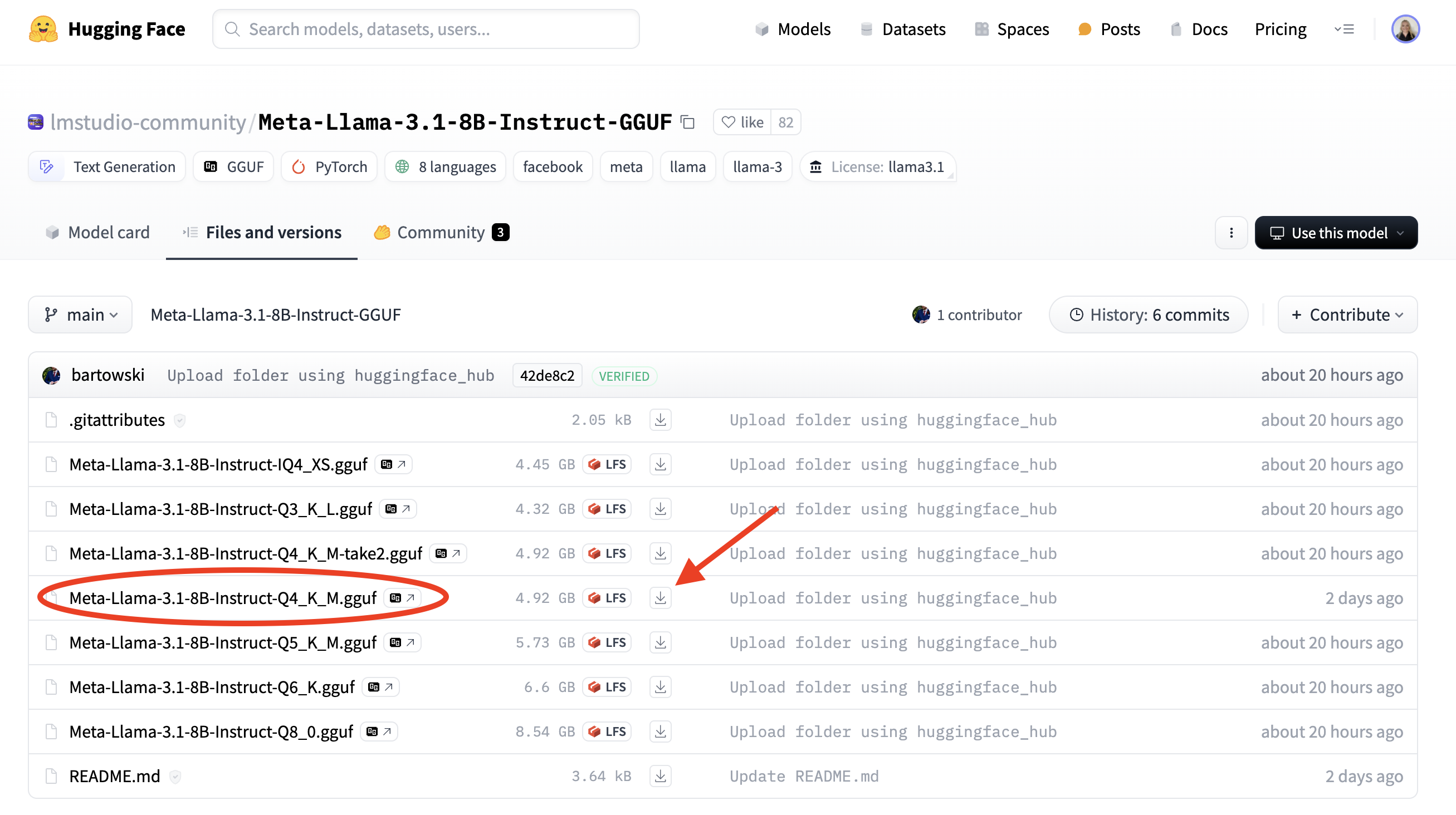
Task: Click the License: llama3.1 tag
Action: click(878, 166)
